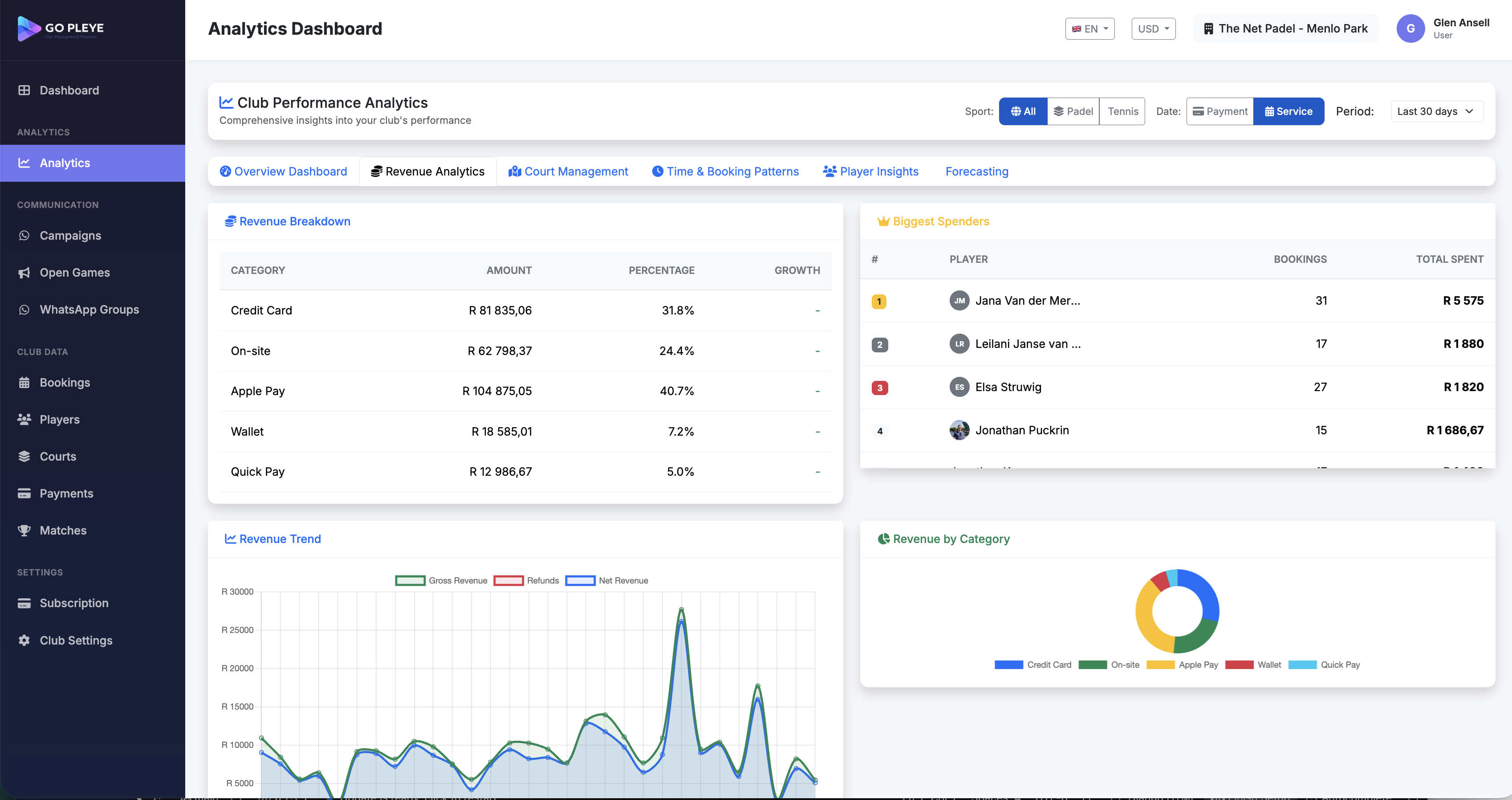Open the Forecasting tab
This screenshot has width=1512, height=800.
pyautogui.click(x=977, y=171)
